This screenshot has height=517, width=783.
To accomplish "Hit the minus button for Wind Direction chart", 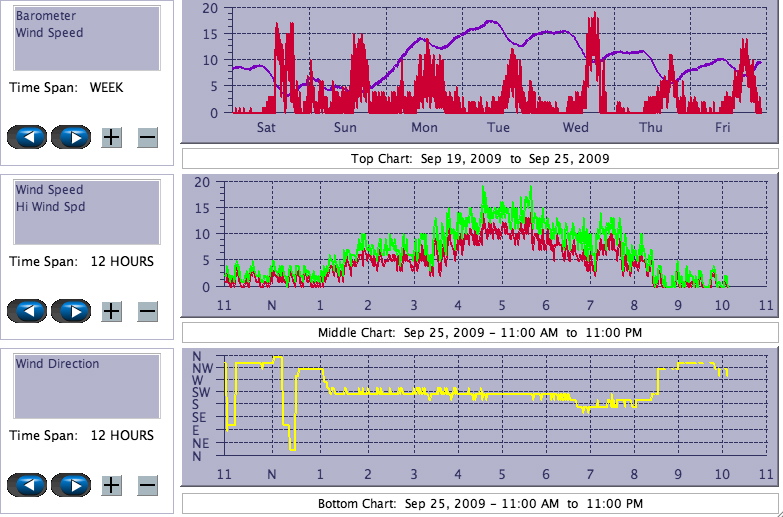I will pos(147,485).
